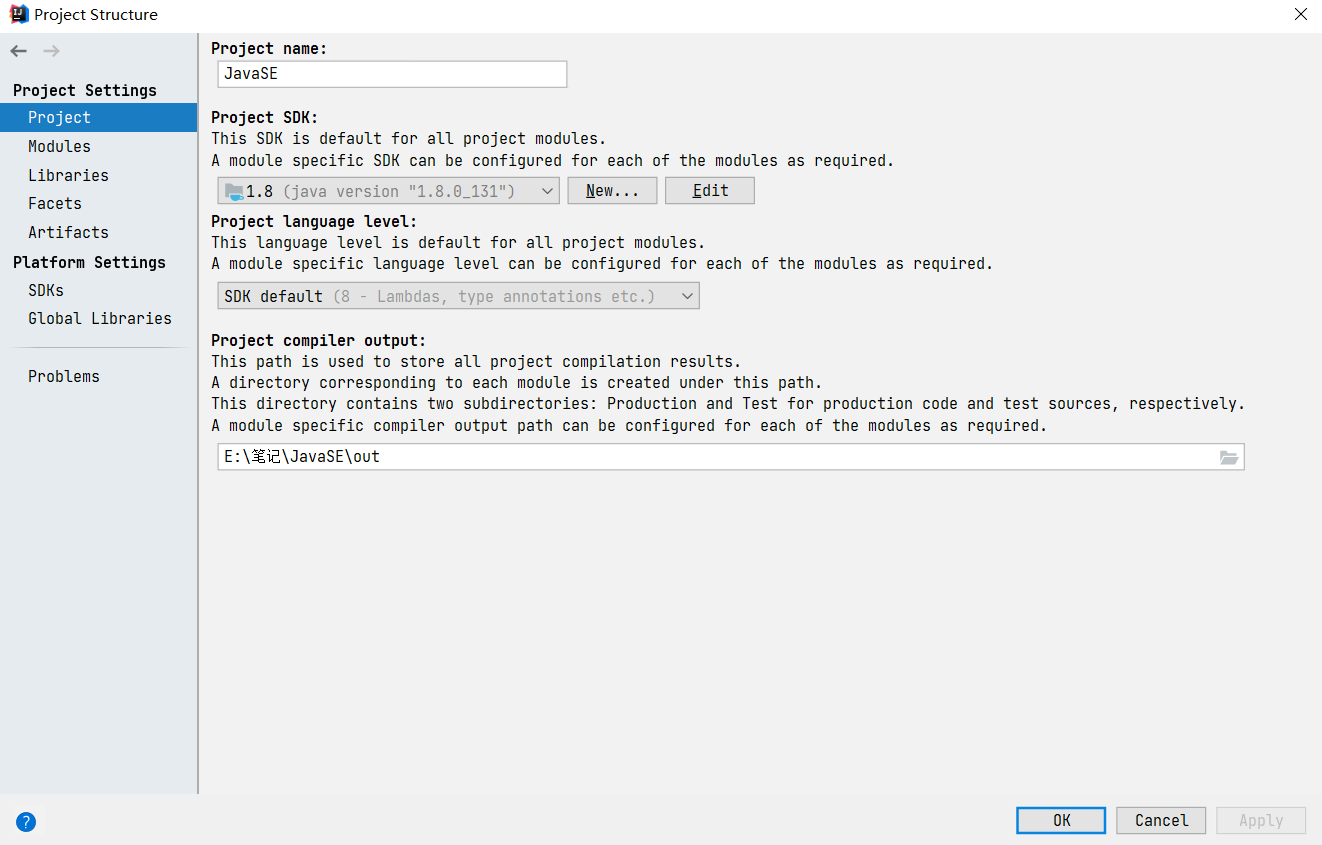Click into the Project name field
This screenshot has width=1322, height=845.
click(x=392, y=74)
